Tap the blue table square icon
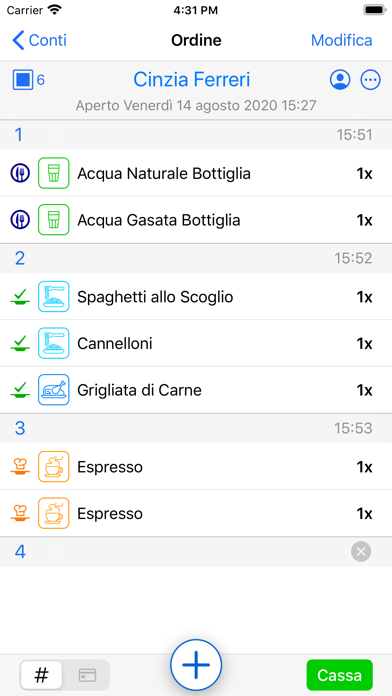392x696 pixels. (x=23, y=80)
